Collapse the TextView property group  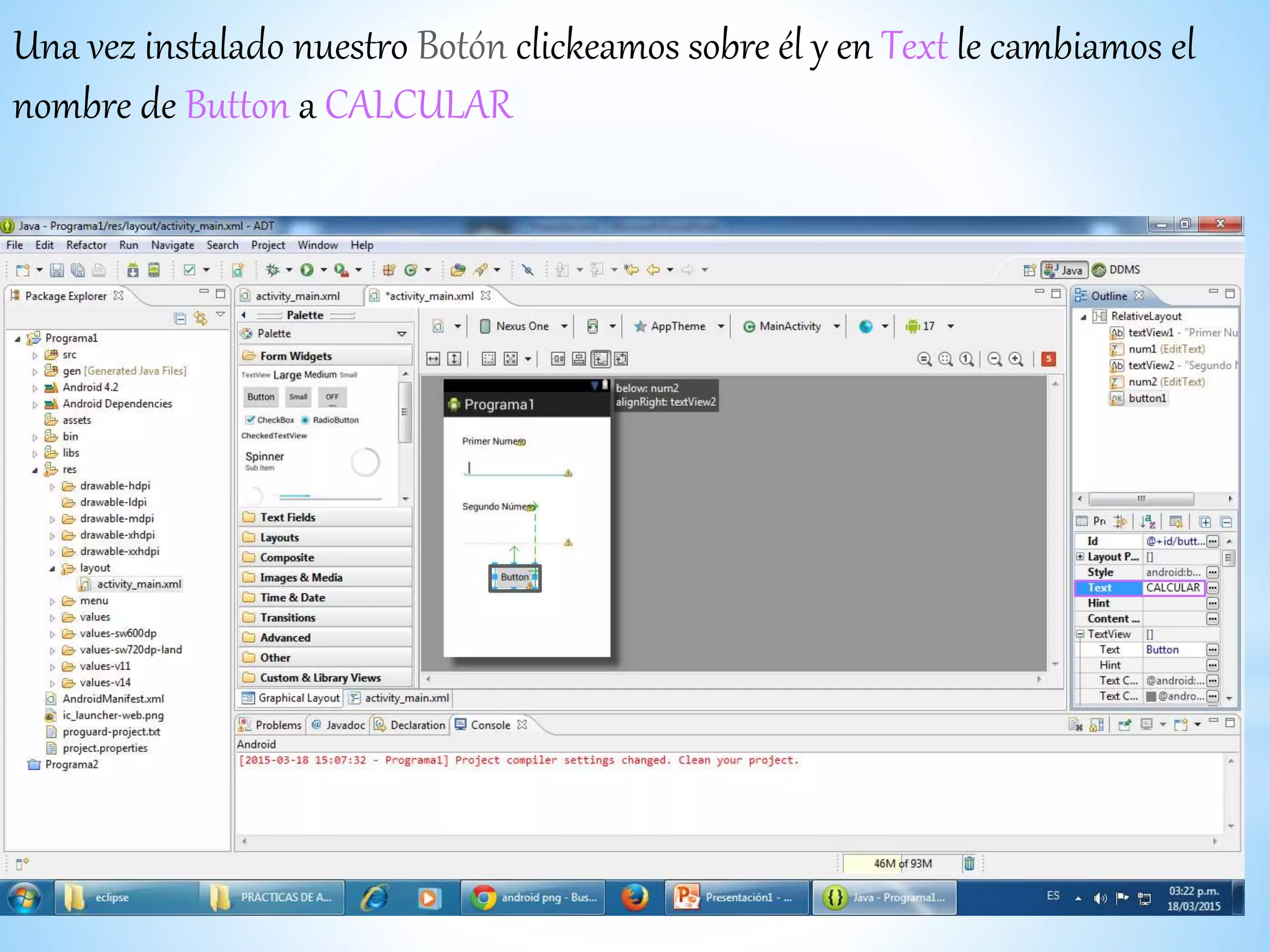[1080, 634]
